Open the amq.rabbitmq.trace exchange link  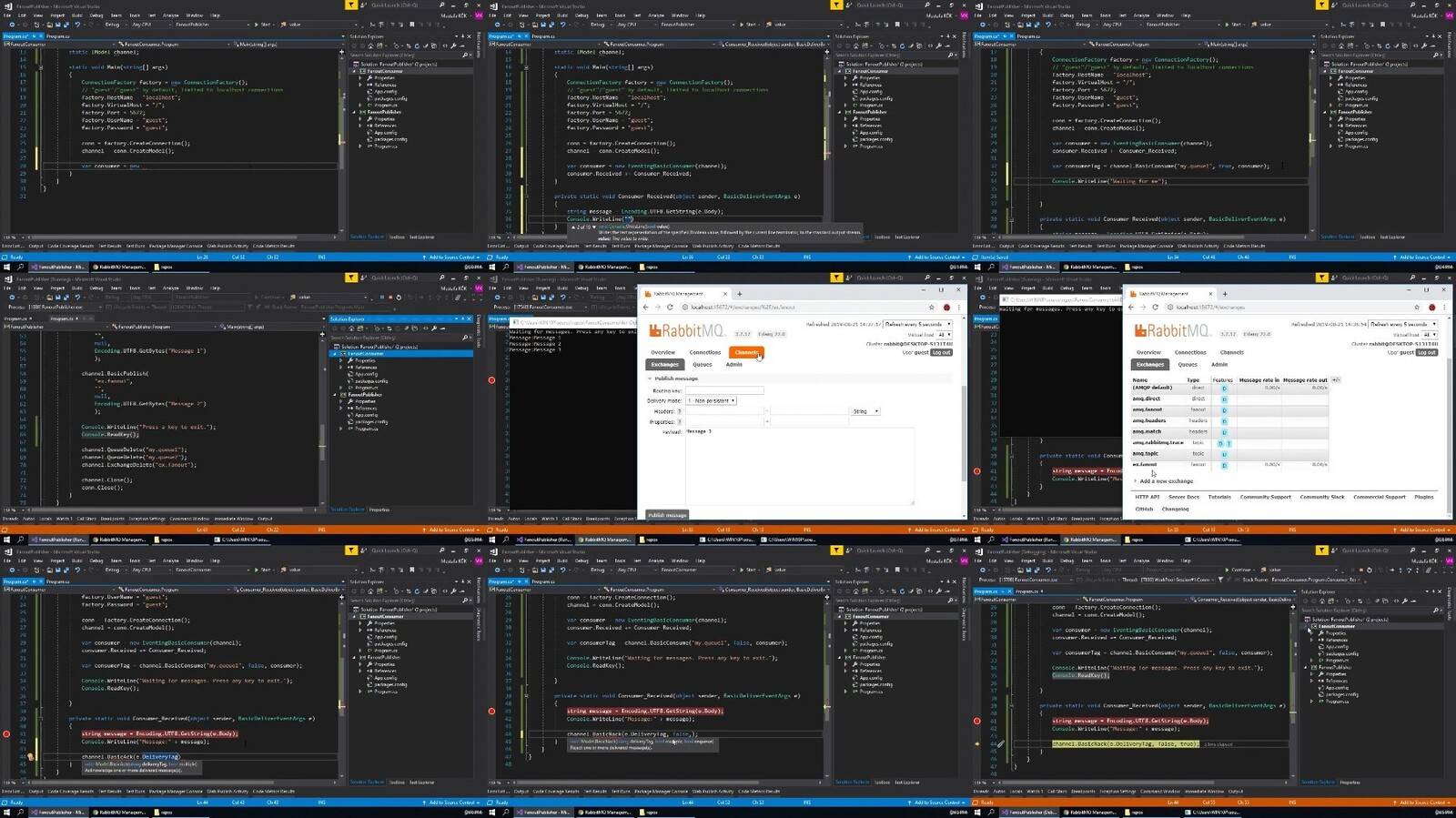(1158, 442)
